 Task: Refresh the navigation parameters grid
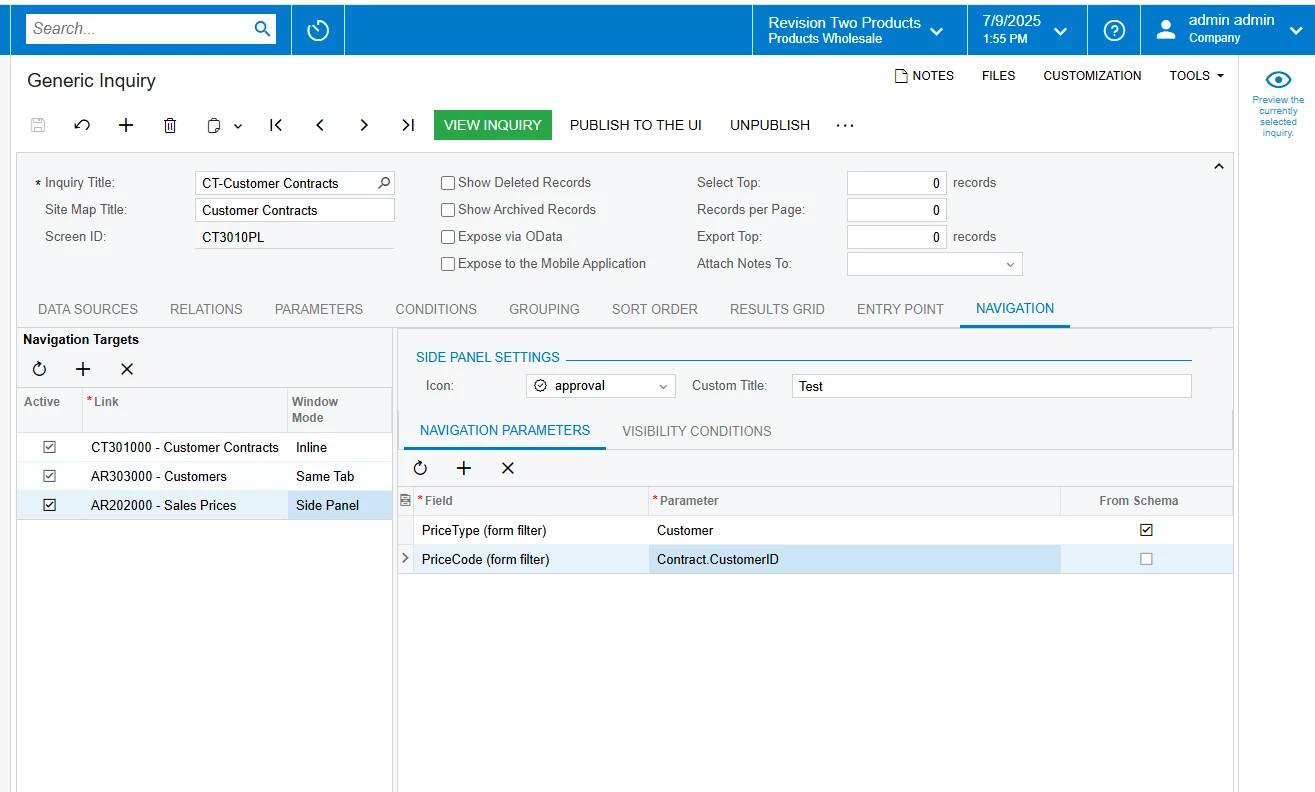coord(420,468)
